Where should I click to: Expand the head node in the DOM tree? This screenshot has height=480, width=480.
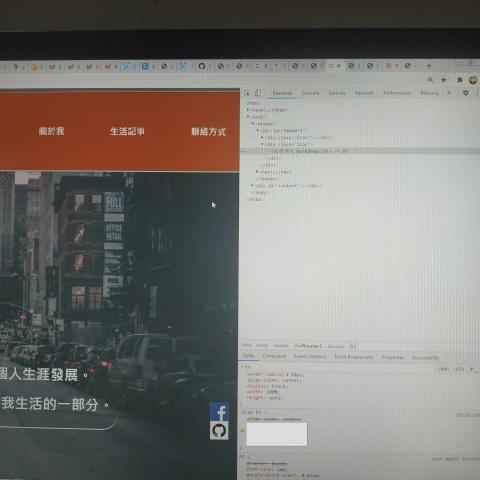pos(248,110)
